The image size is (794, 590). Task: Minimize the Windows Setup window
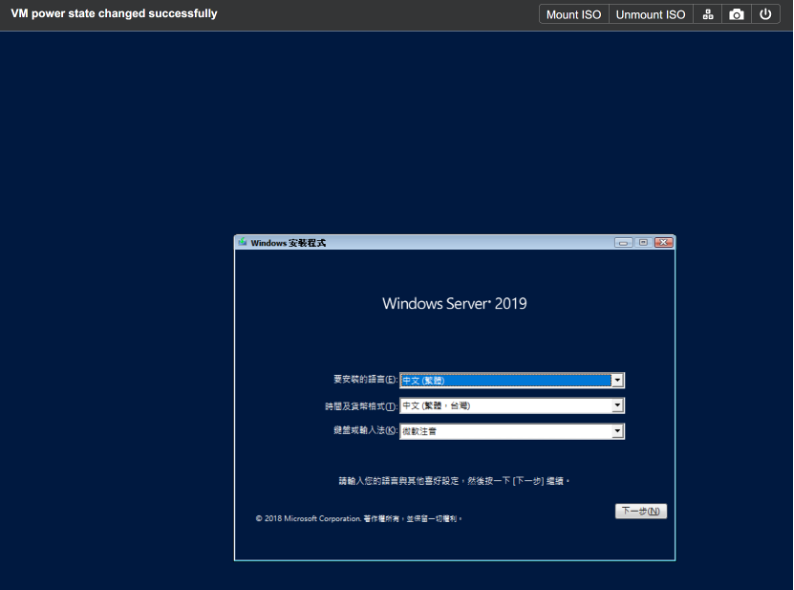(623, 243)
